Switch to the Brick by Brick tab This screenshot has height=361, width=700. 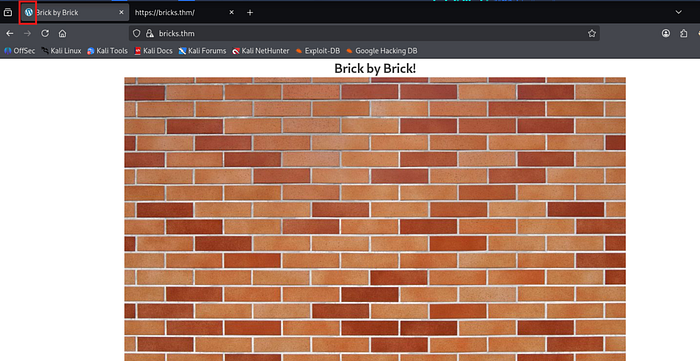(74, 12)
